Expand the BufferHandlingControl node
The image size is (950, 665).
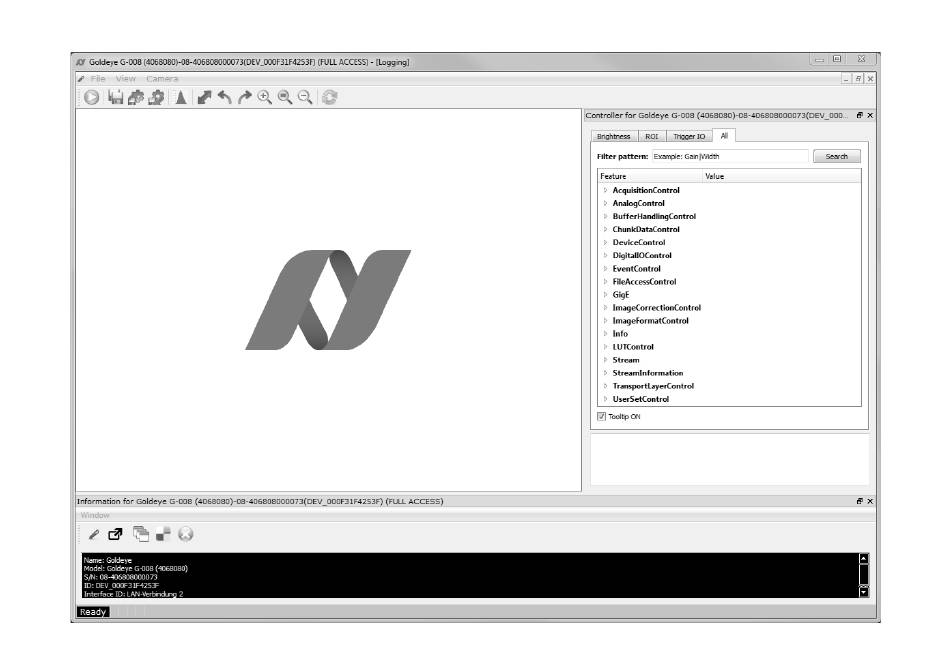tap(605, 216)
